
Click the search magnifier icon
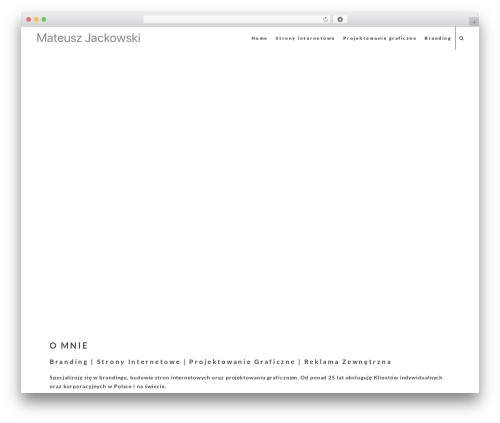(461, 38)
